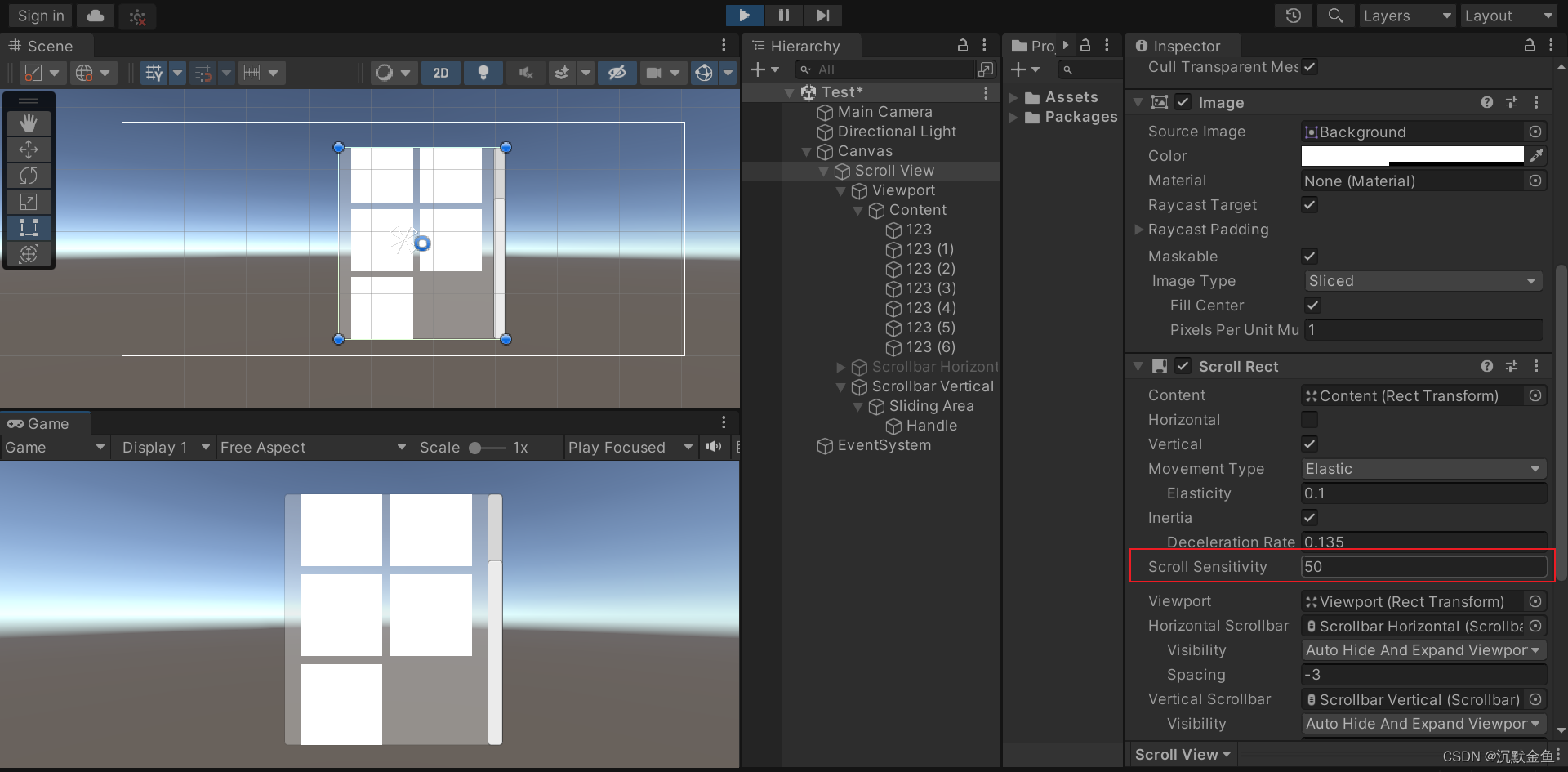Select the Move tool
The image size is (1568, 772).
point(29,149)
